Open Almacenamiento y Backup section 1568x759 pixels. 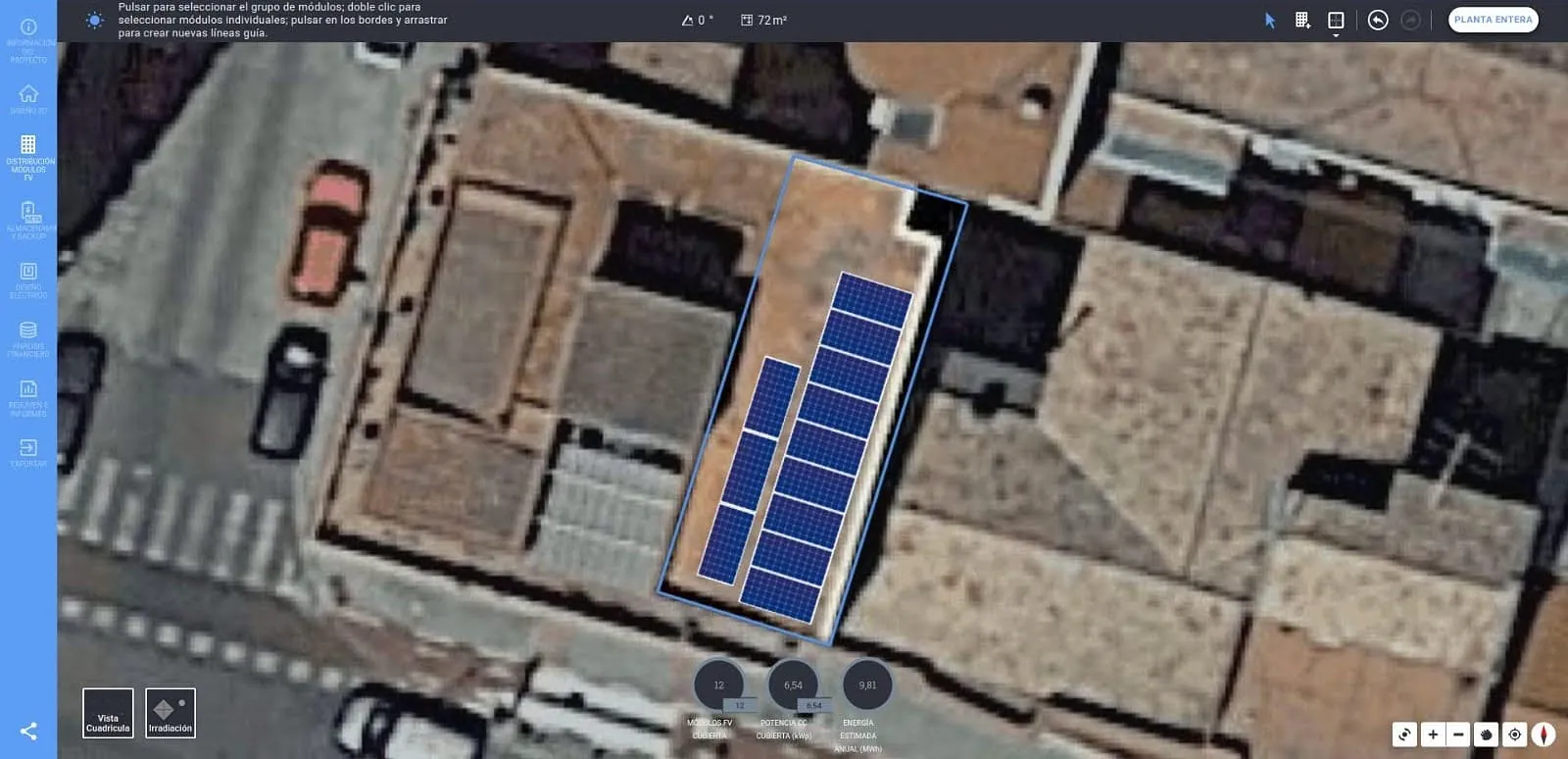[28, 221]
